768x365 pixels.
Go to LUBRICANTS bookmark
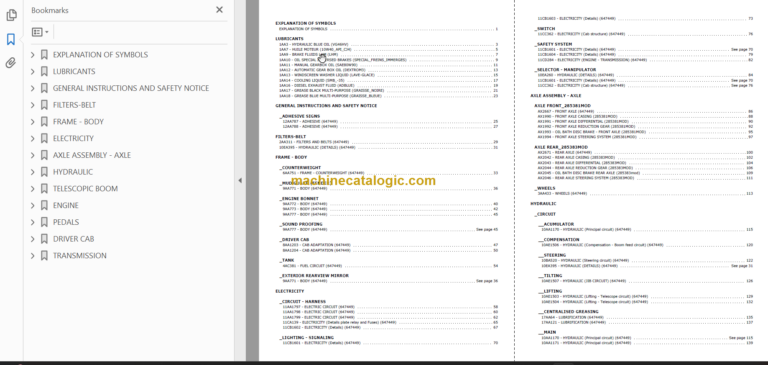coord(74,72)
